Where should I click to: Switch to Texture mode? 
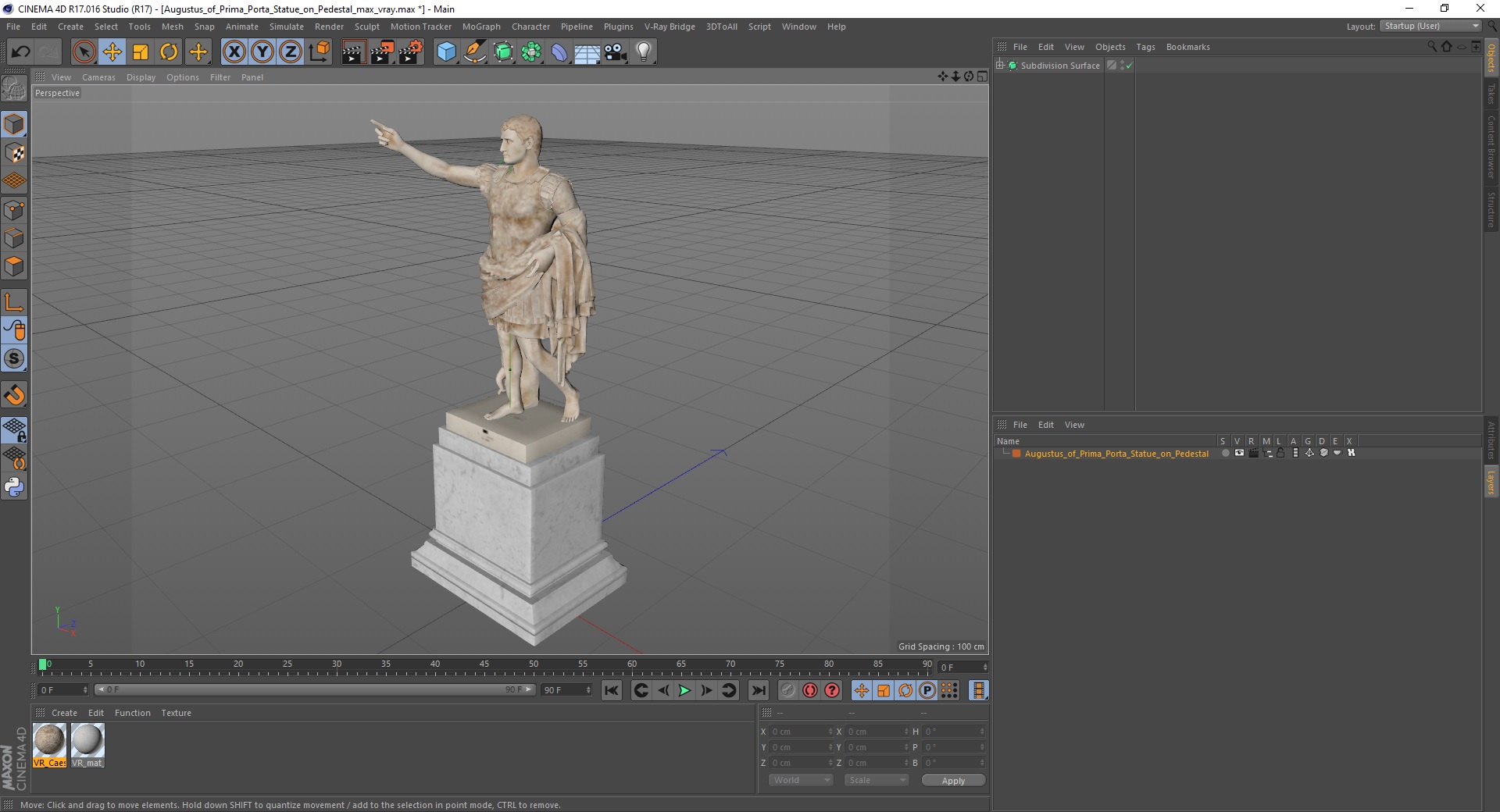tap(14, 153)
